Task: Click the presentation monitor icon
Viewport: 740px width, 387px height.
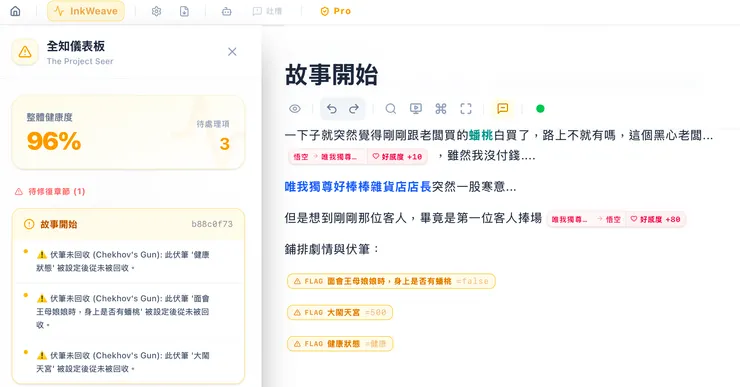Action: (x=416, y=109)
